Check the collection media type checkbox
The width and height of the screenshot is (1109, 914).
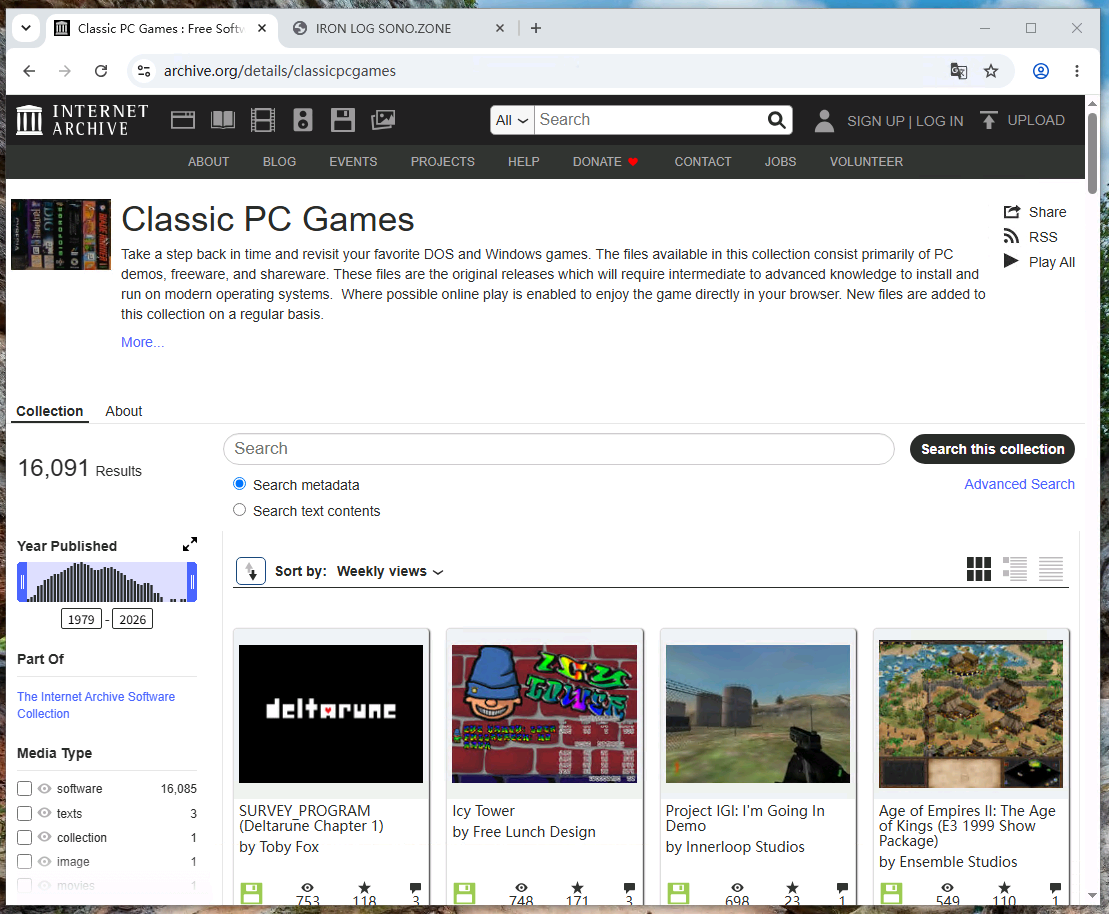(x=25, y=838)
